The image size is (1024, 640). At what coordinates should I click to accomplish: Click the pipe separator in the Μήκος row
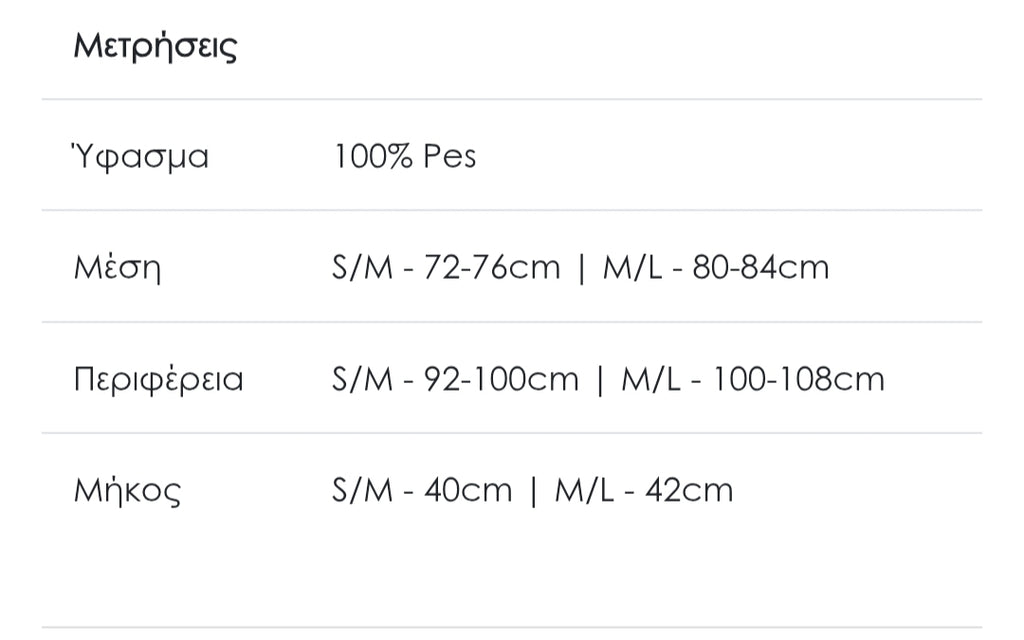(x=534, y=492)
